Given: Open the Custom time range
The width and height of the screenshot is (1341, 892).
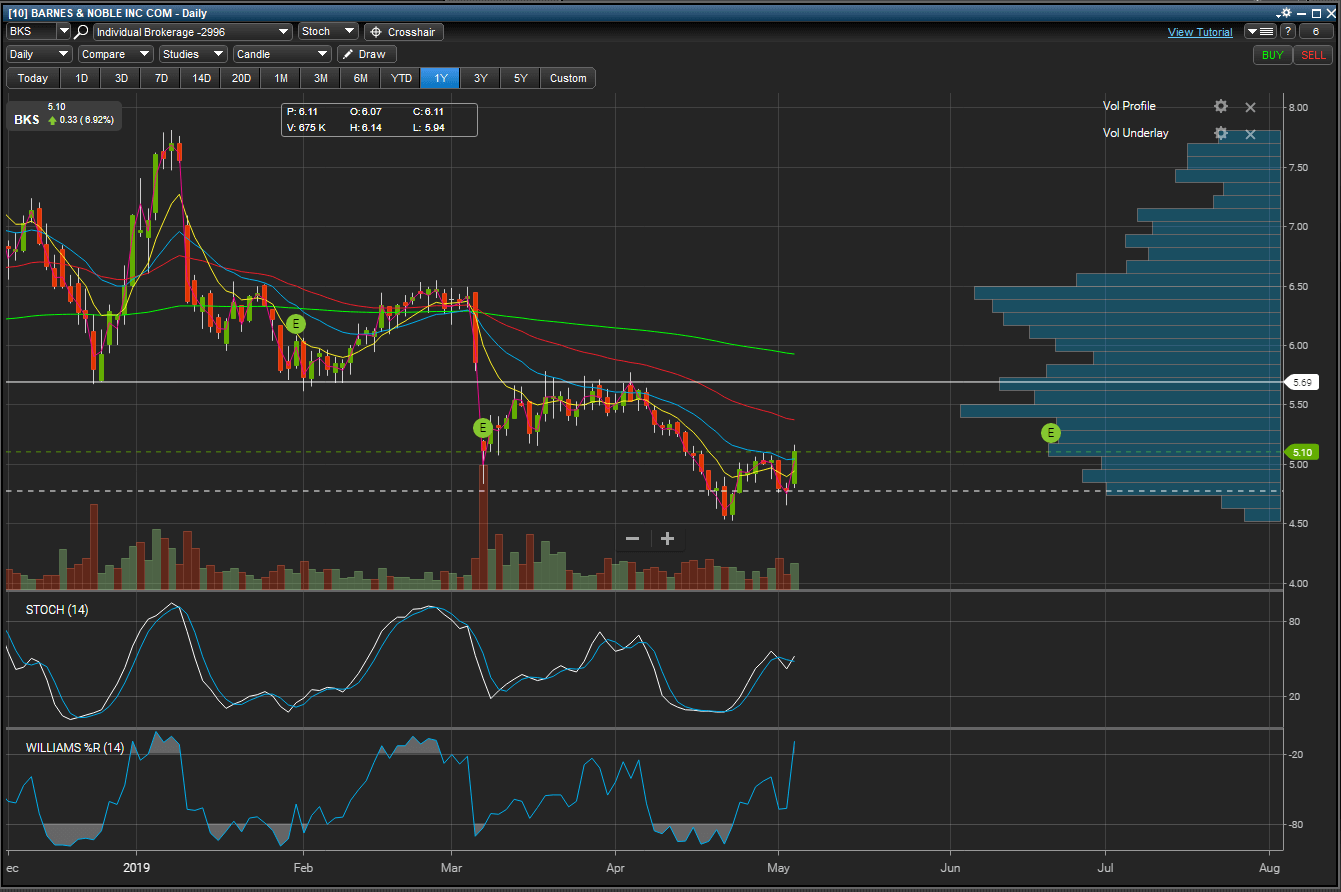Looking at the screenshot, I should tap(568, 78).
